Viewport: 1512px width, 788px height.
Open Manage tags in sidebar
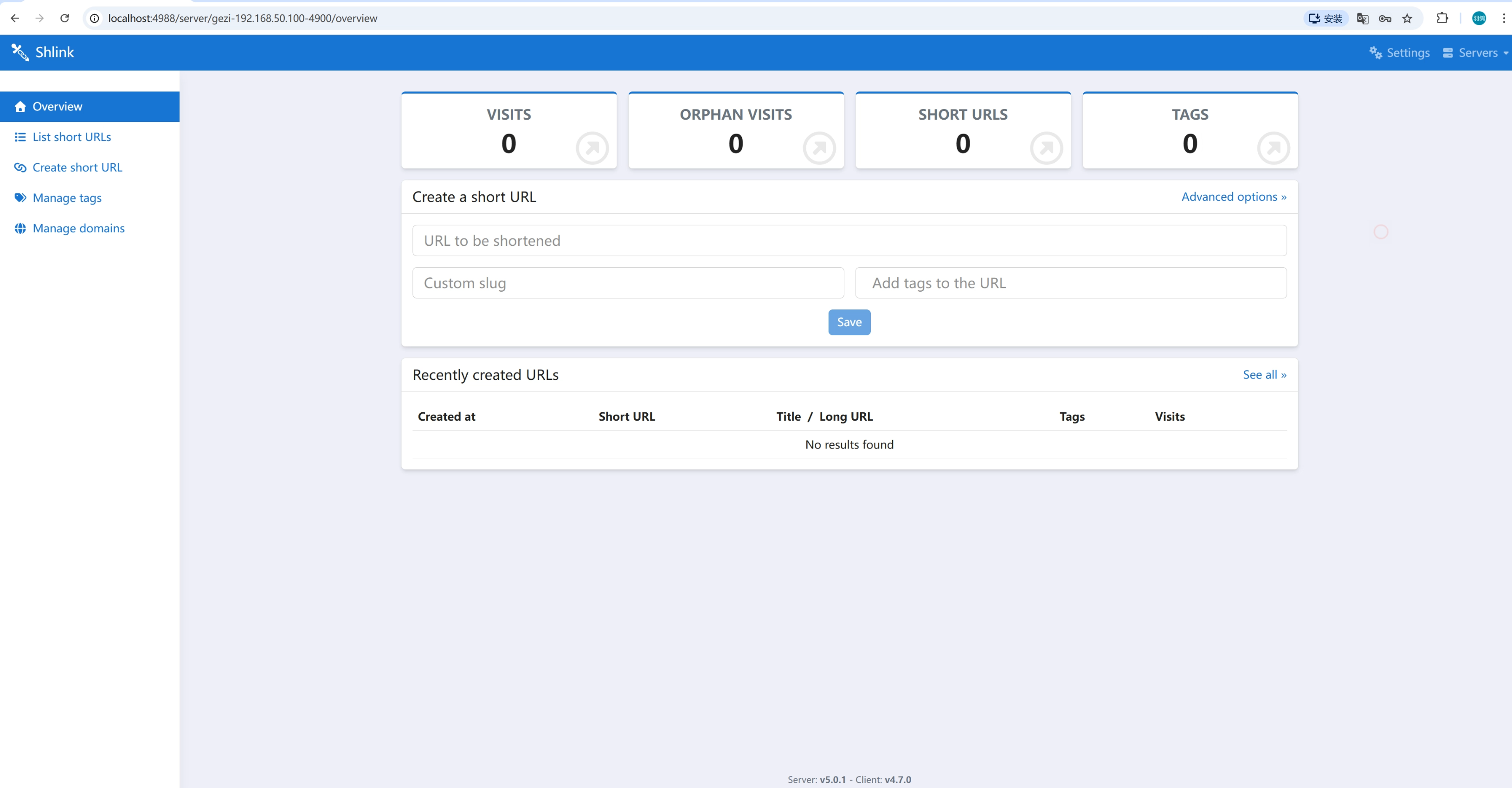tap(67, 198)
